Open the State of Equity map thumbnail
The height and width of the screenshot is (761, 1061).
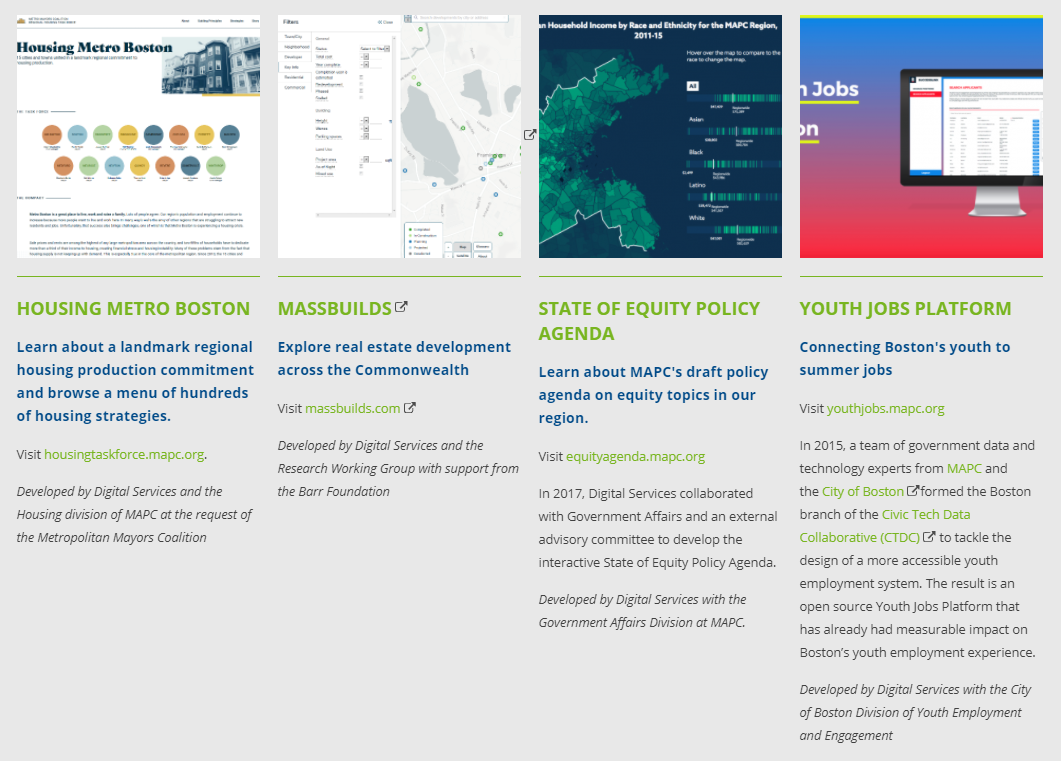[x=660, y=136]
